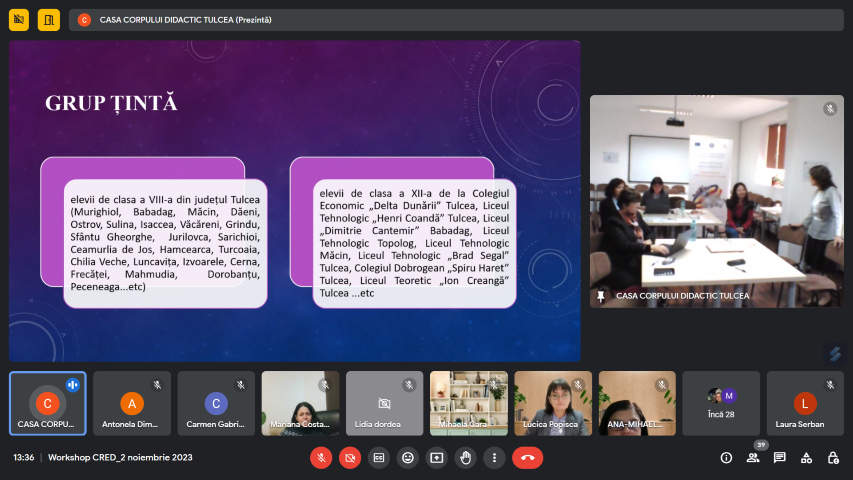Open the three-dot more options menu
The image size is (853, 480).
pyautogui.click(x=494, y=457)
